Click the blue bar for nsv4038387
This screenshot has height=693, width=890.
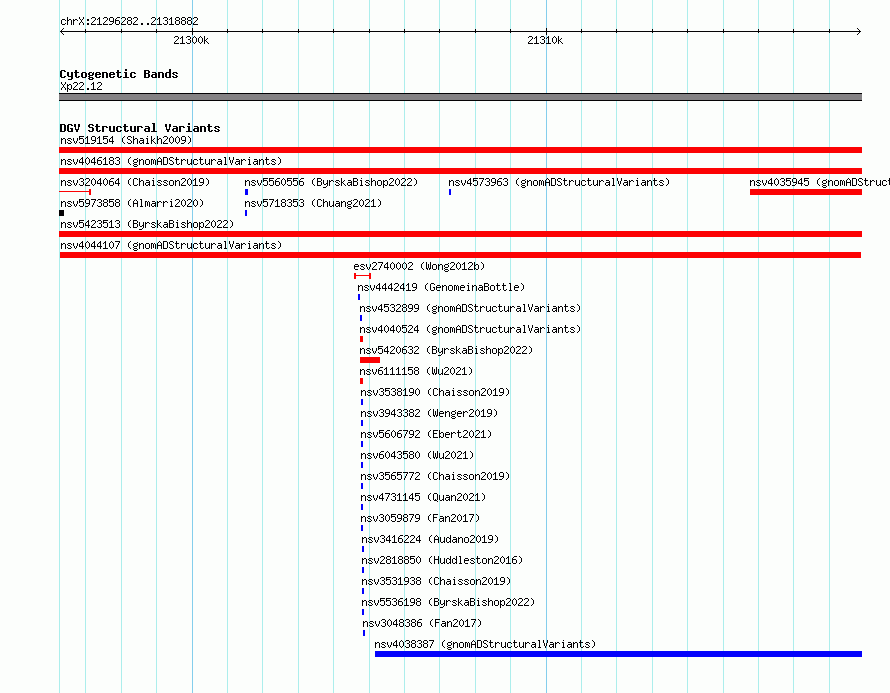[x=618, y=654]
